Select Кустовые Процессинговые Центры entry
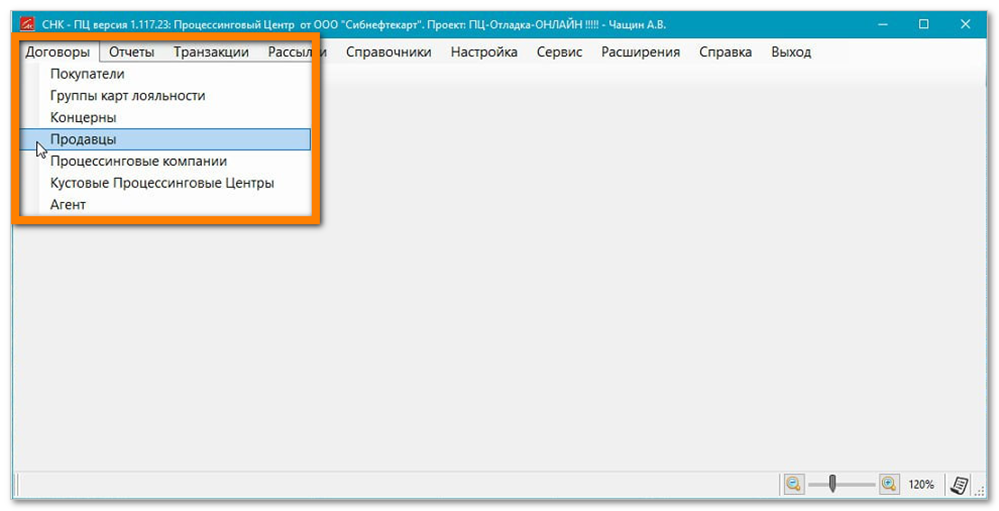This screenshot has height=511, width=999. [x=165, y=183]
